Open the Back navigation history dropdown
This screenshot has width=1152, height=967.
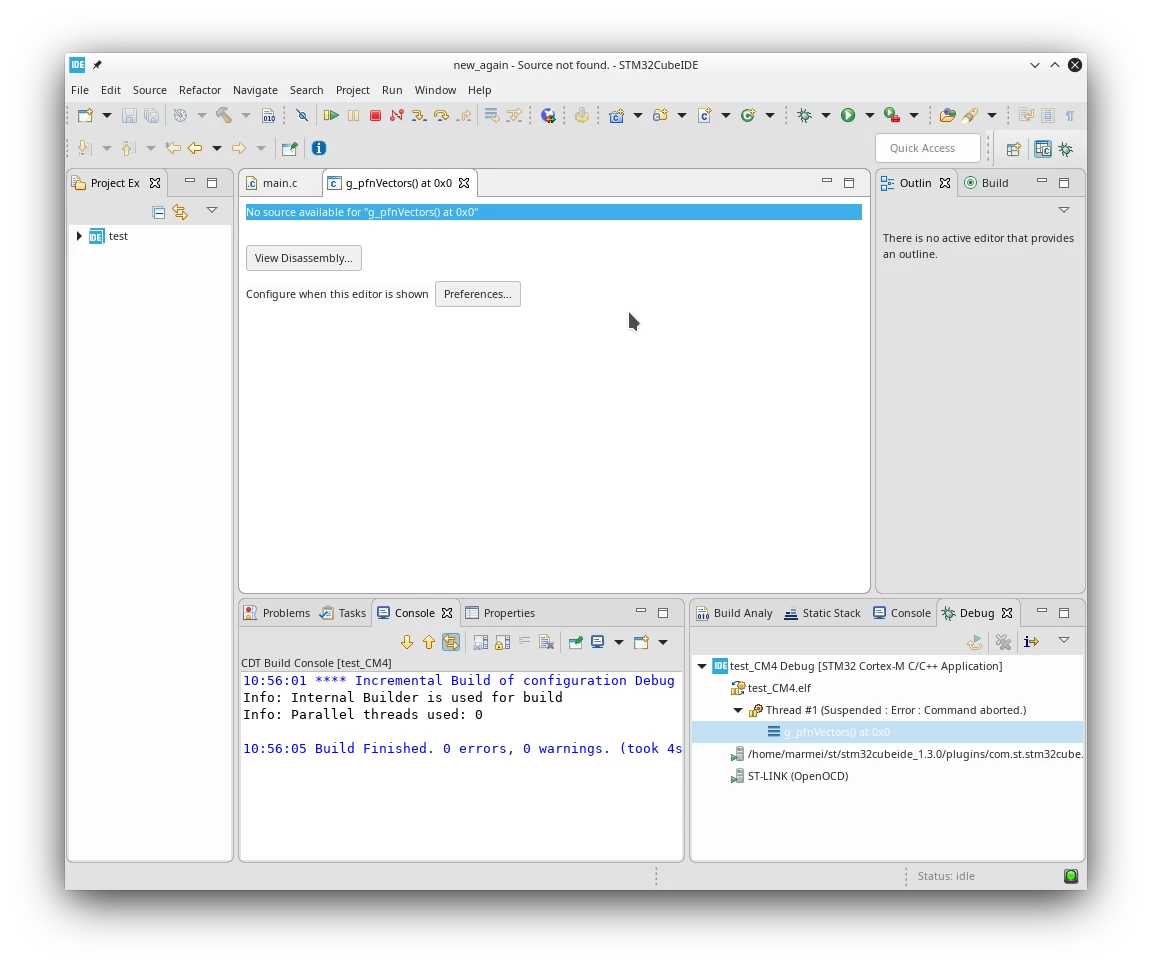point(217,148)
